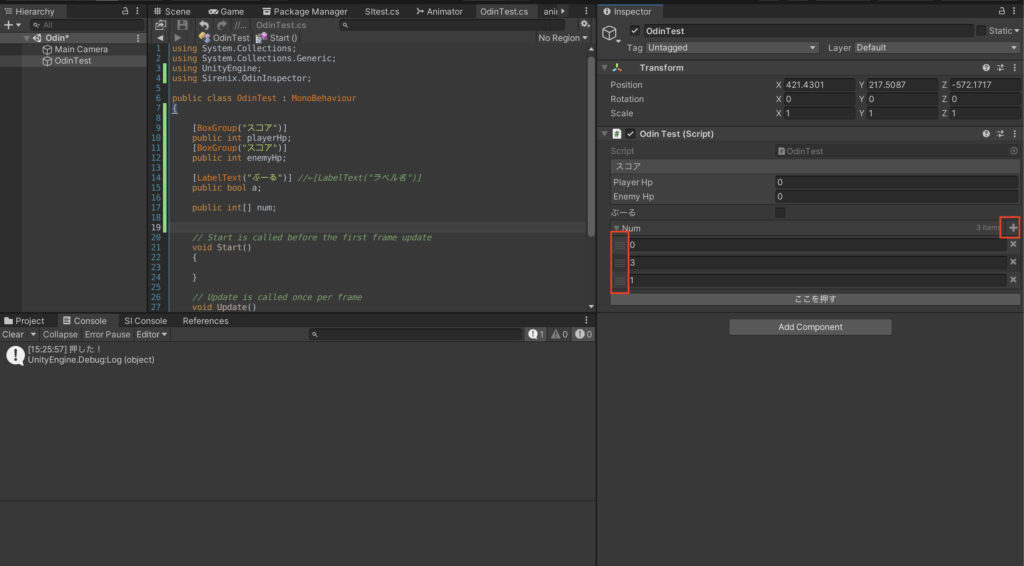Navigate forward arrow in script editor

click(178, 38)
